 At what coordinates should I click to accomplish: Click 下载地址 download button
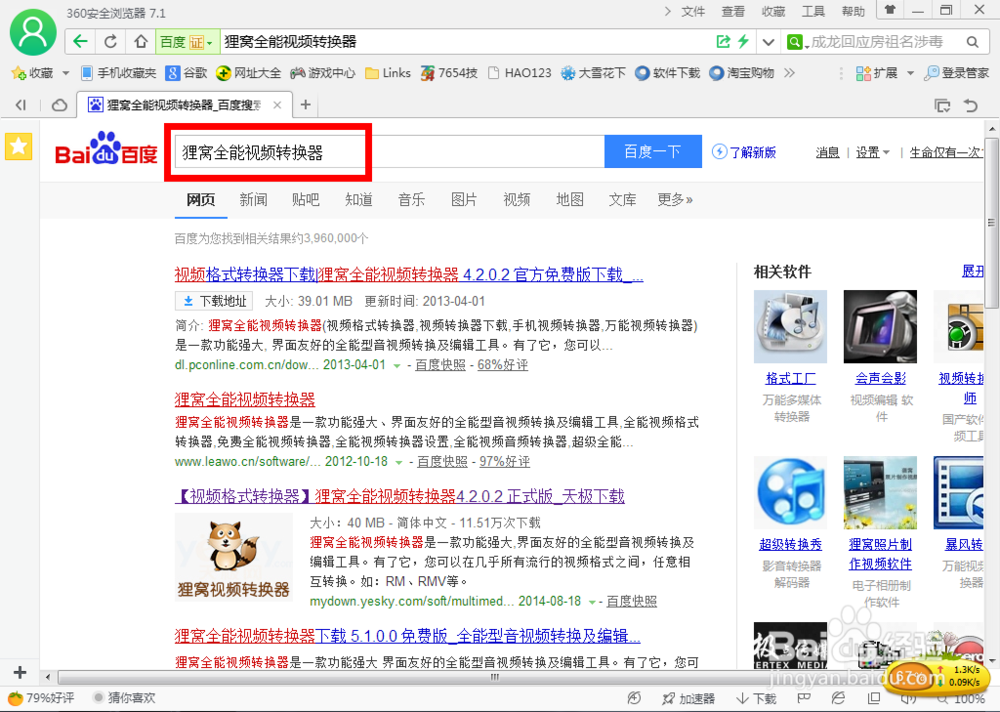(214, 301)
